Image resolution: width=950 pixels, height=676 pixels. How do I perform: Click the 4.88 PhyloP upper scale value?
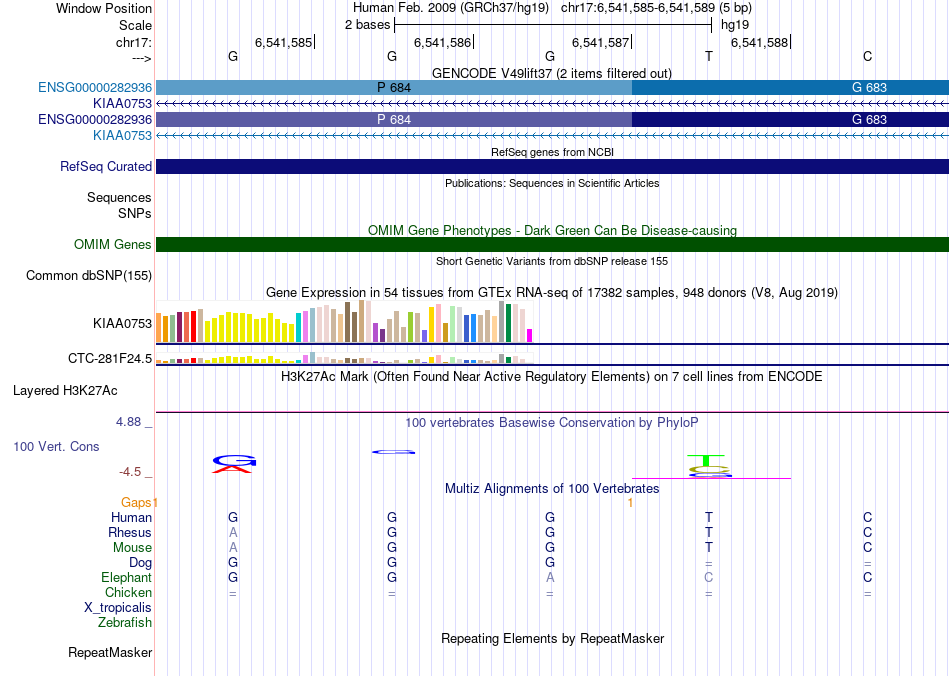[x=128, y=422]
